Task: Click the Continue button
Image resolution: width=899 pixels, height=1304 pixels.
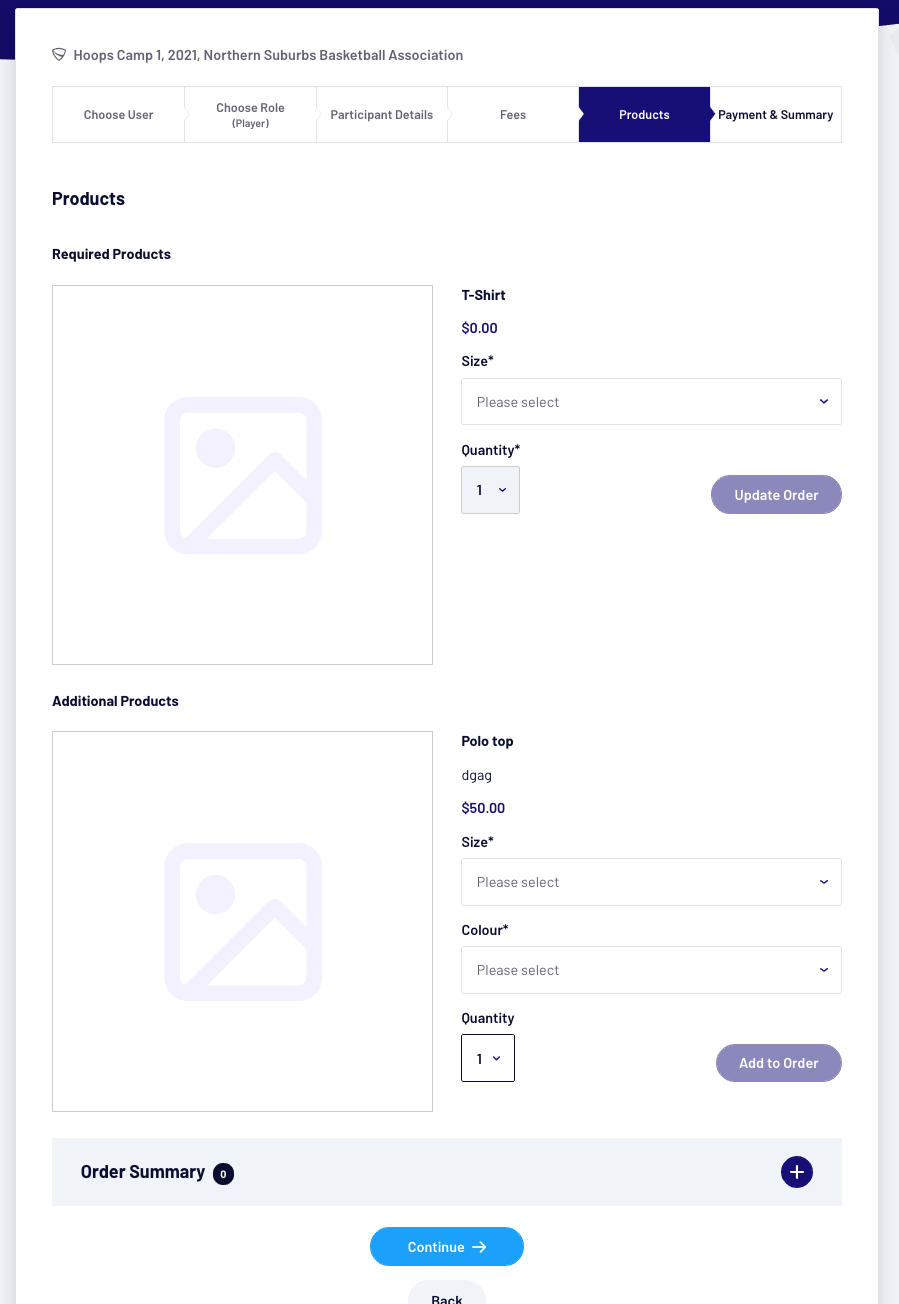Action: [x=447, y=1247]
